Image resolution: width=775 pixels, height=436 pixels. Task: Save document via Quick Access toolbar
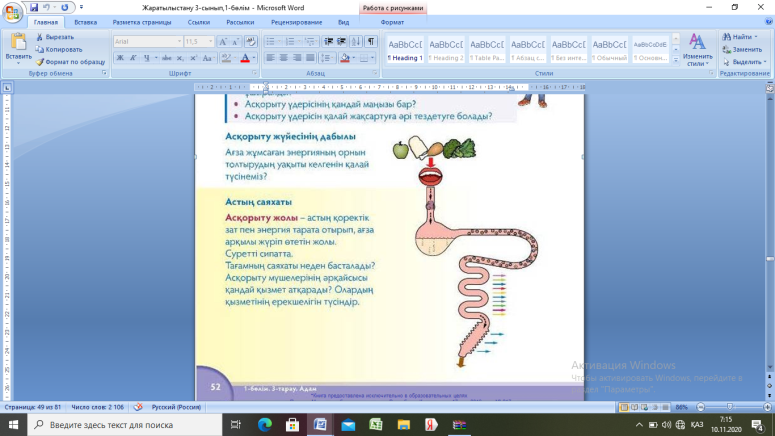coord(33,7)
